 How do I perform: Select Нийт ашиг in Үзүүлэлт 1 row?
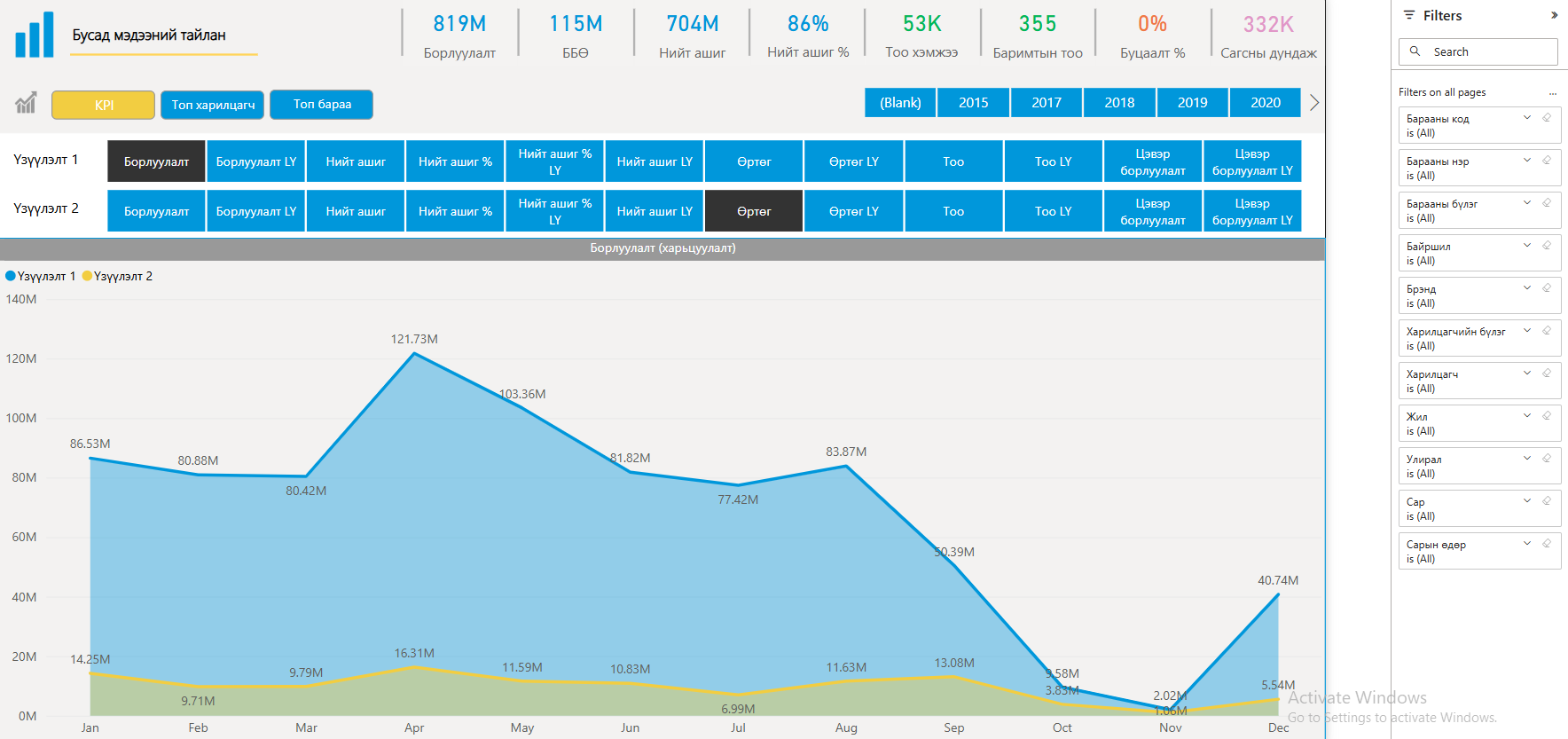[356, 161]
